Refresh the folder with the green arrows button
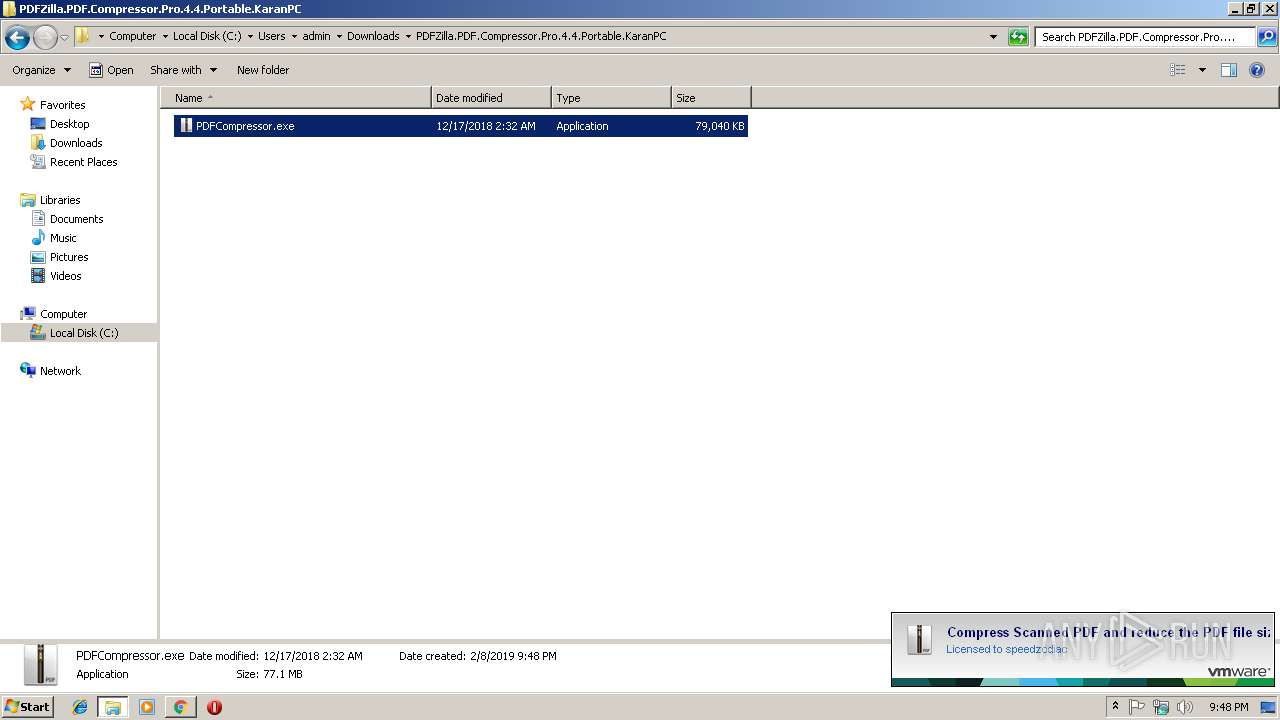 coord(1018,37)
